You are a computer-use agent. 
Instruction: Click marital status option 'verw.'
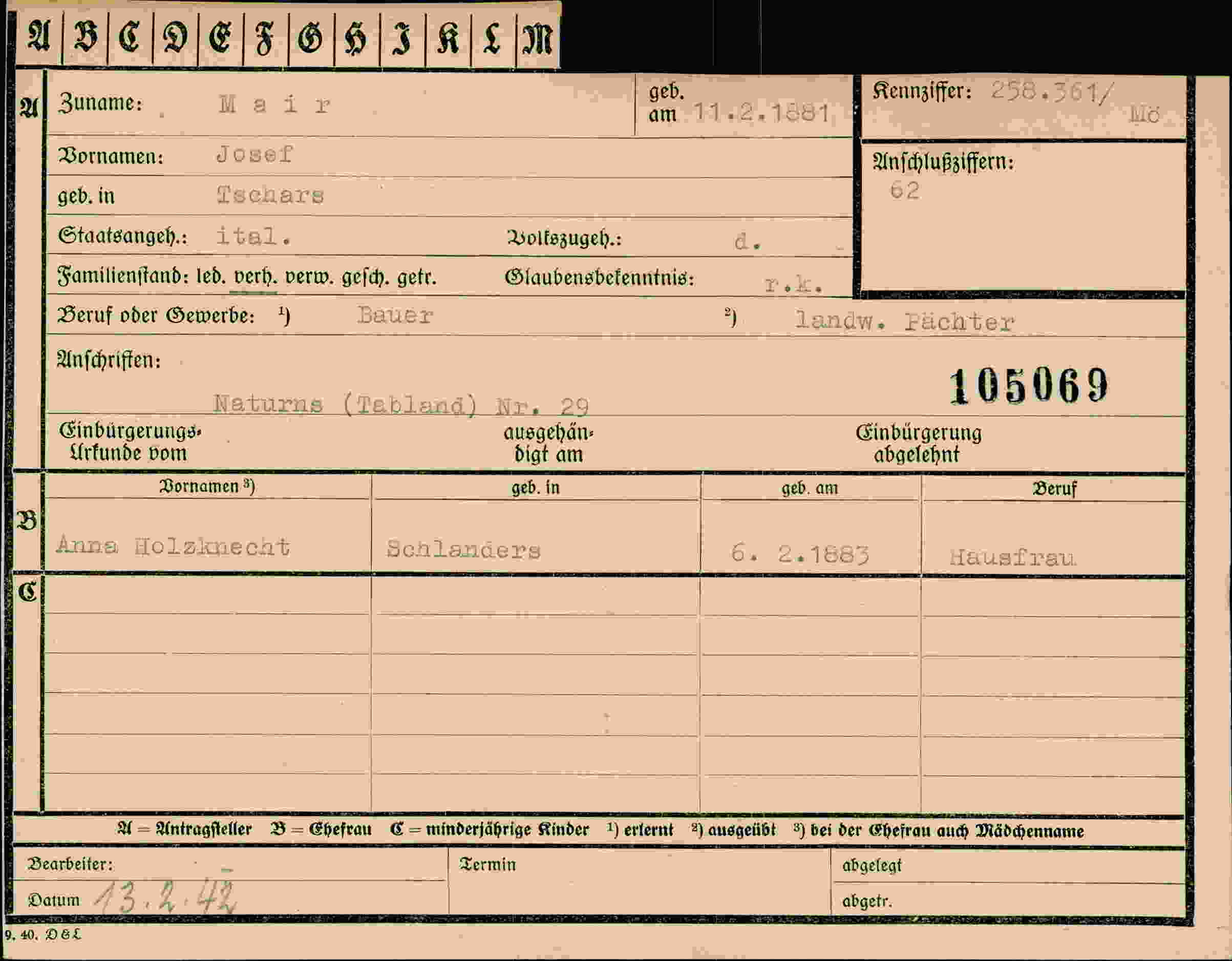point(310,278)
